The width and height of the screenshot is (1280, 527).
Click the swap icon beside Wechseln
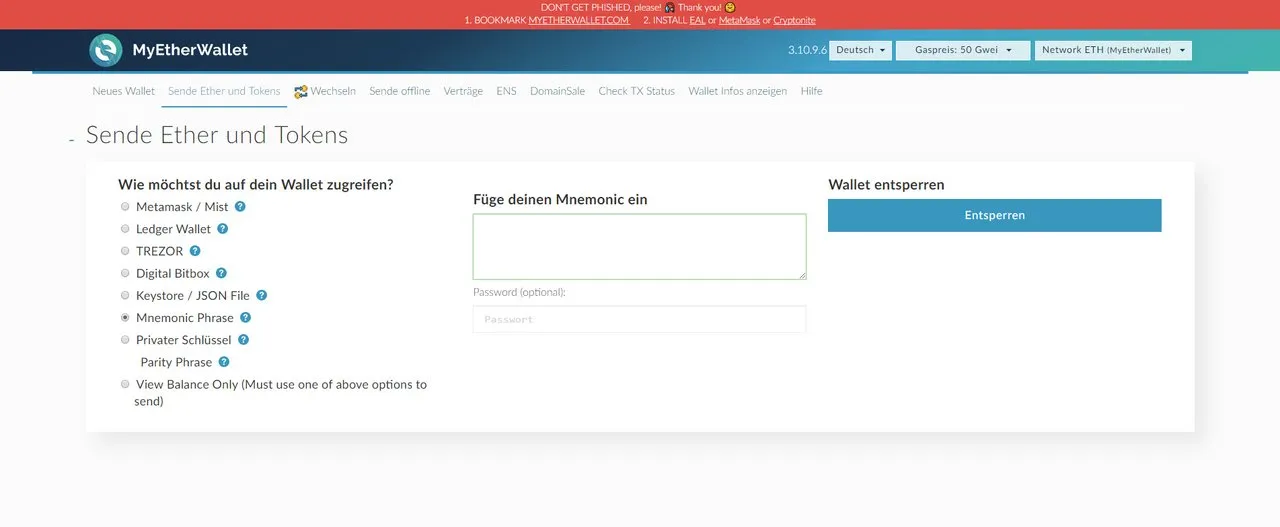pyautogui.click(x=300, y=91)
